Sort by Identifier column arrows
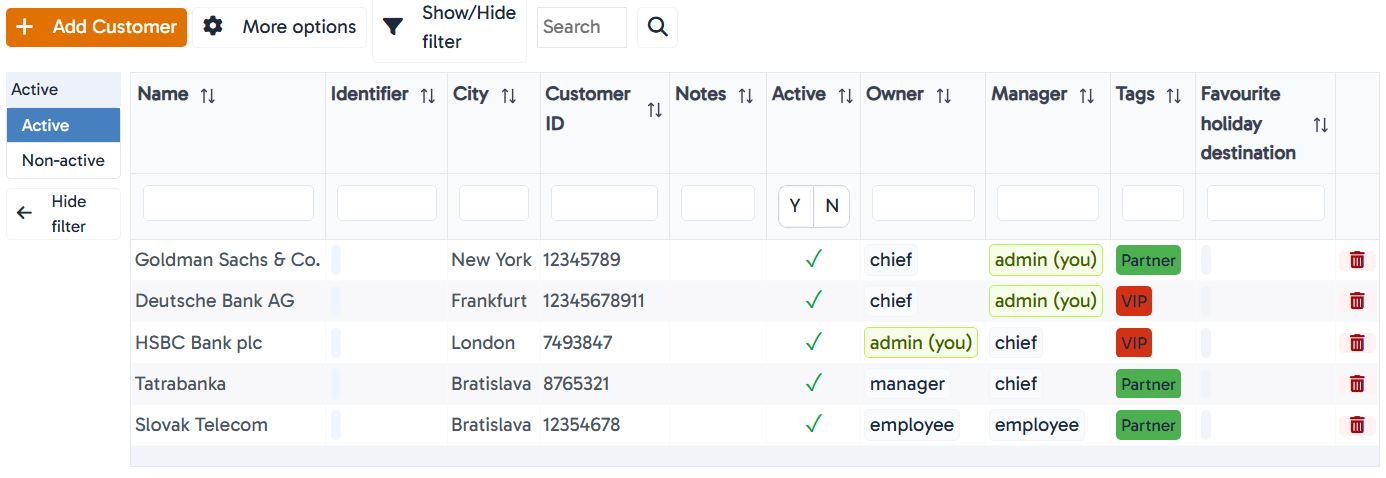The height and width of the screenshot is (478, 1386). click(x=428, y=95)
